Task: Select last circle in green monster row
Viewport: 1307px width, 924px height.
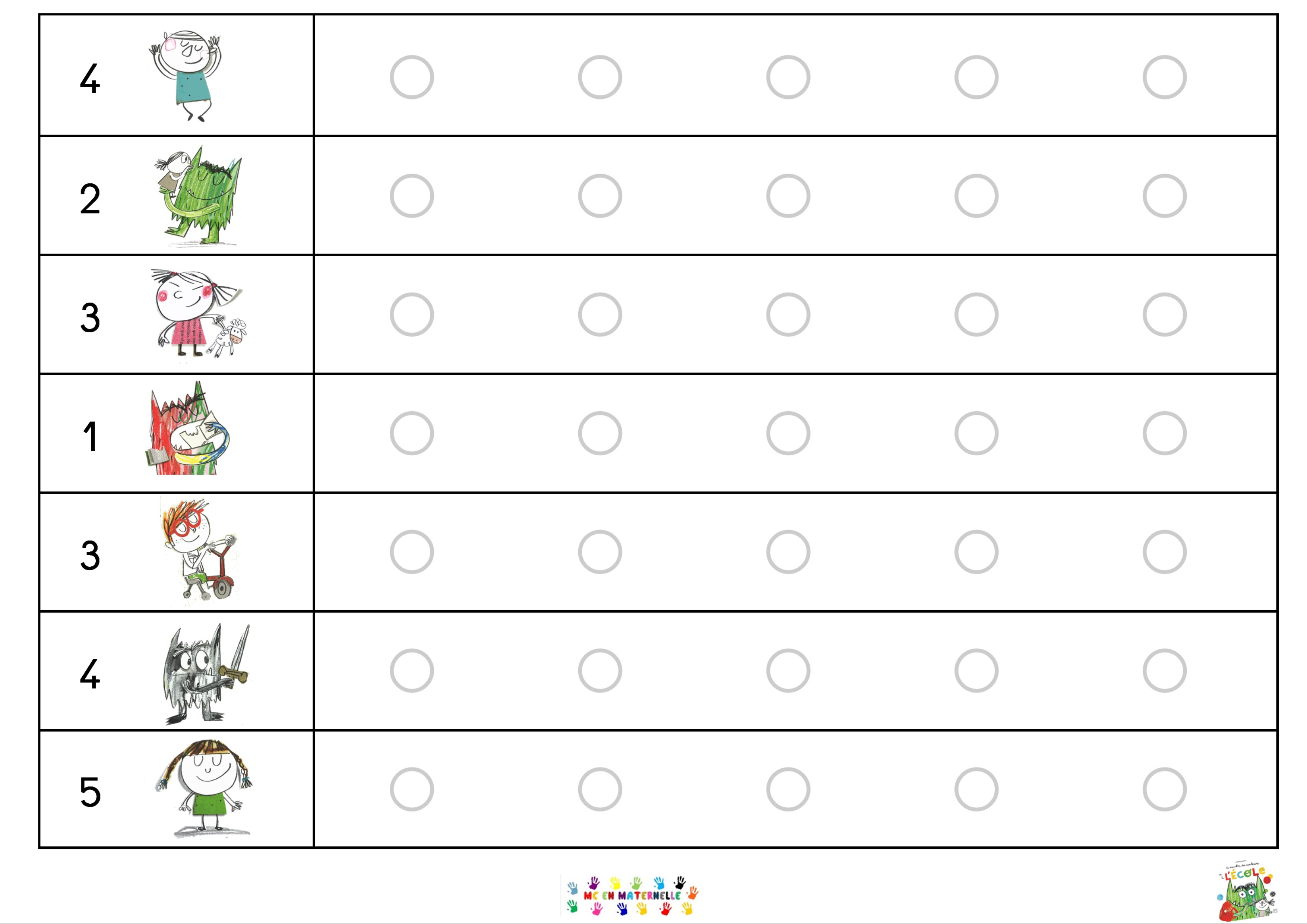Action: click(1165, 196)
